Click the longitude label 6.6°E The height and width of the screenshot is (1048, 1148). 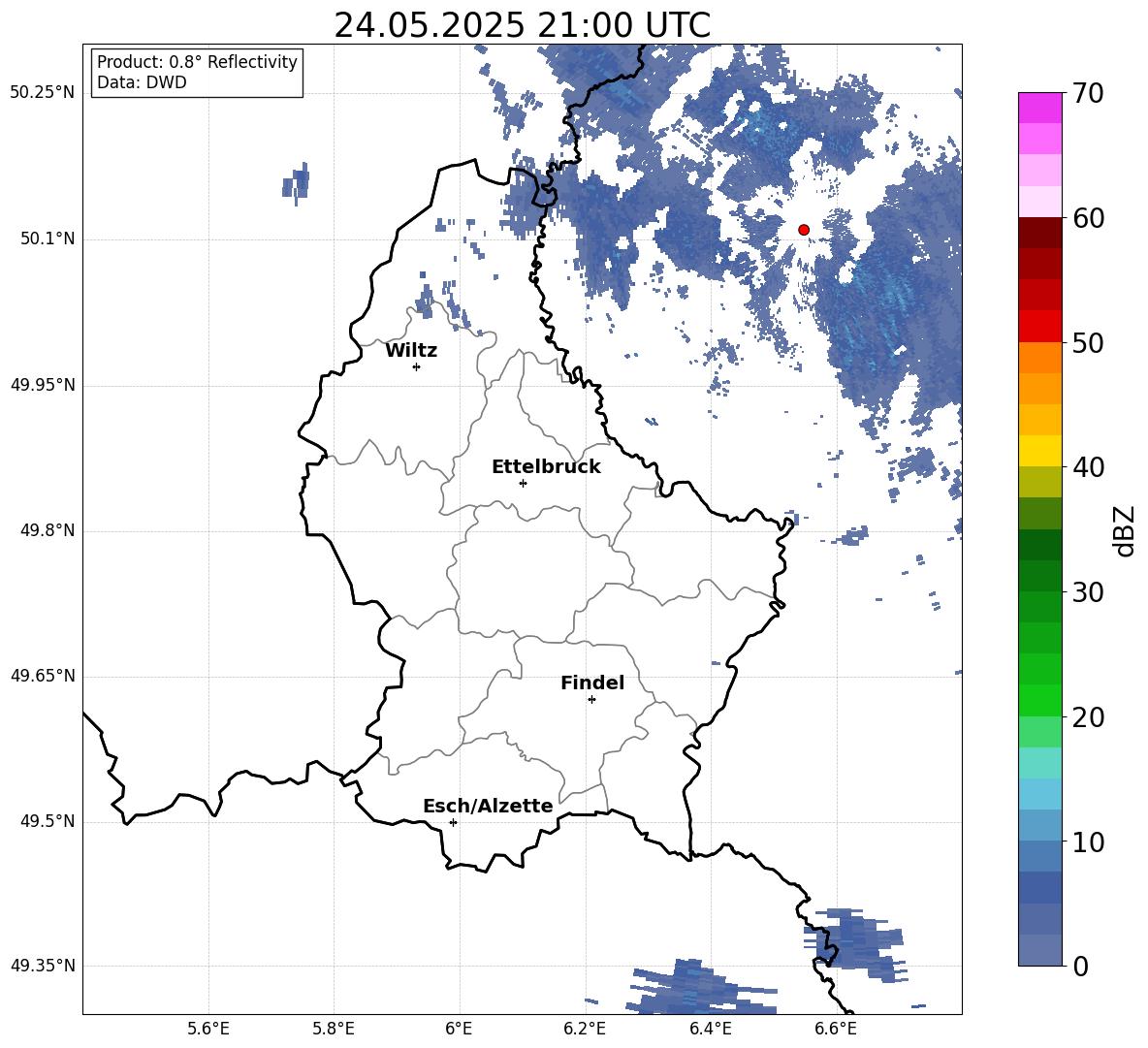pyautogui.click(x=836, y=1029)
